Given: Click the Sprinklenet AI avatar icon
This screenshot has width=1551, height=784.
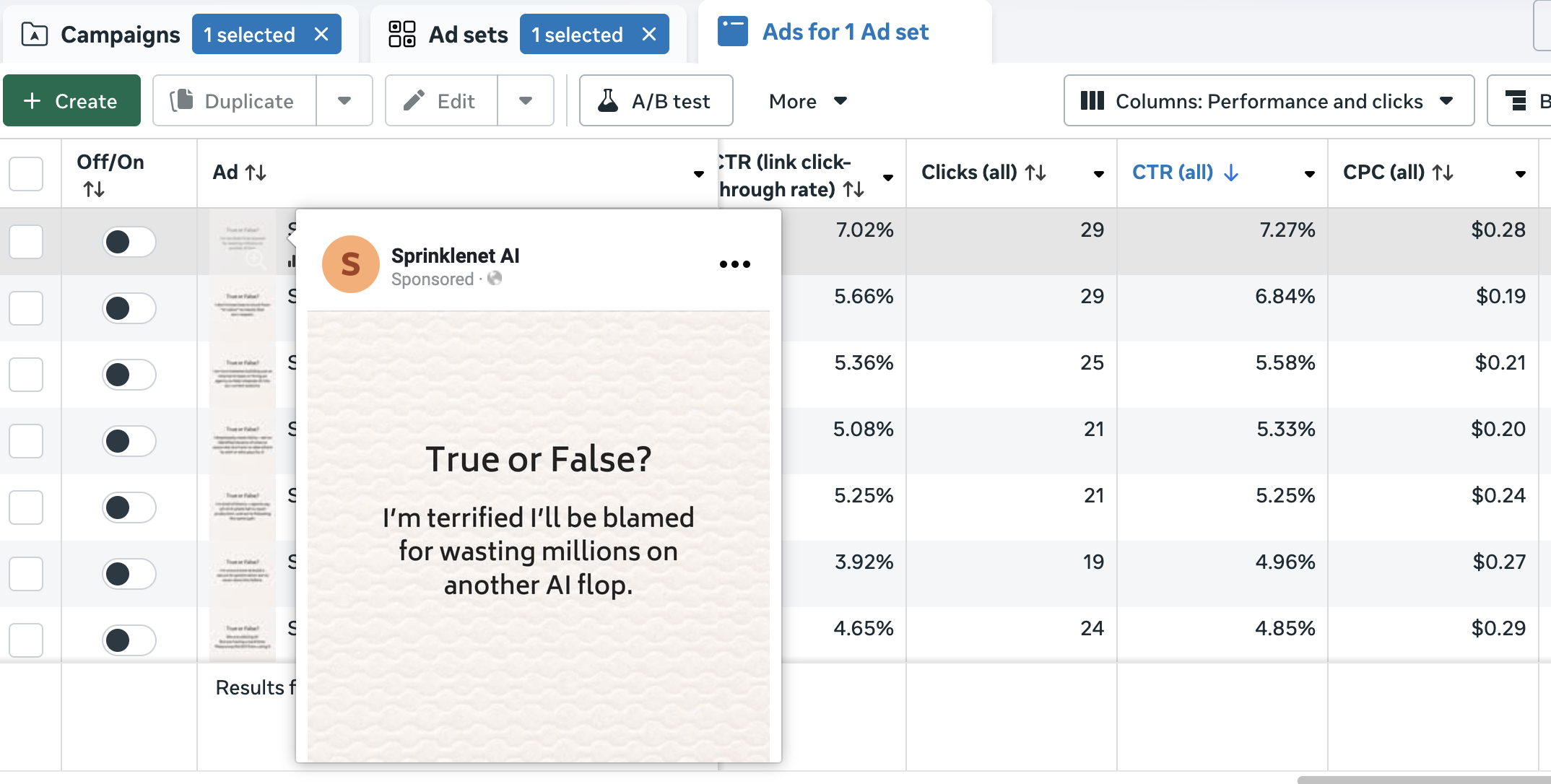Looking at the screenshot, I should coord(350,264).
